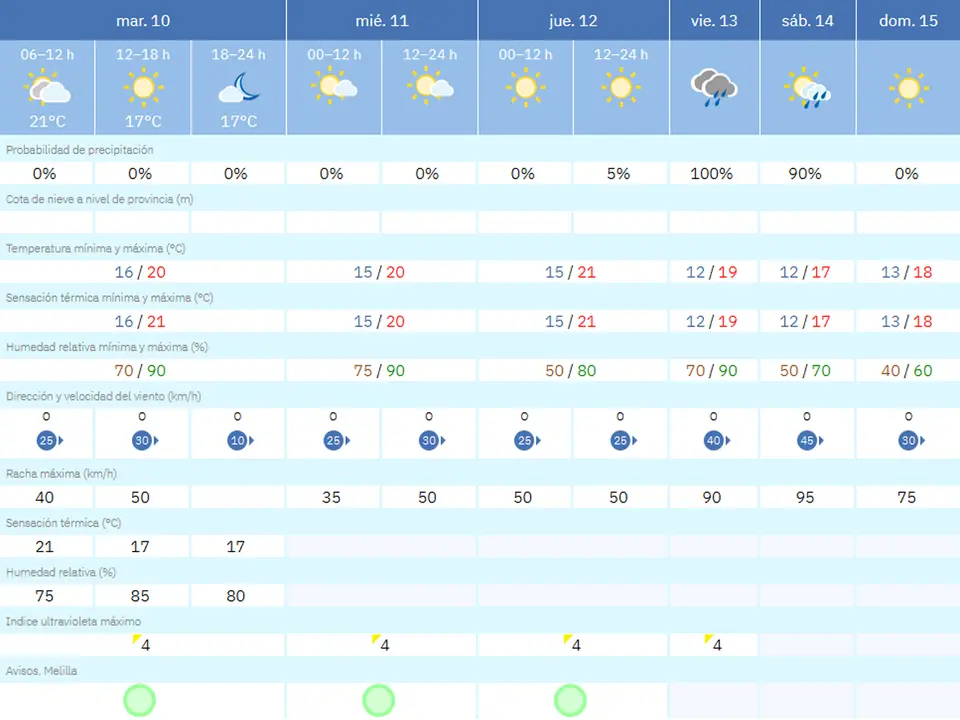
Task: Click the Probabilidad de precipitación row label
Action: tap(80, 150)
